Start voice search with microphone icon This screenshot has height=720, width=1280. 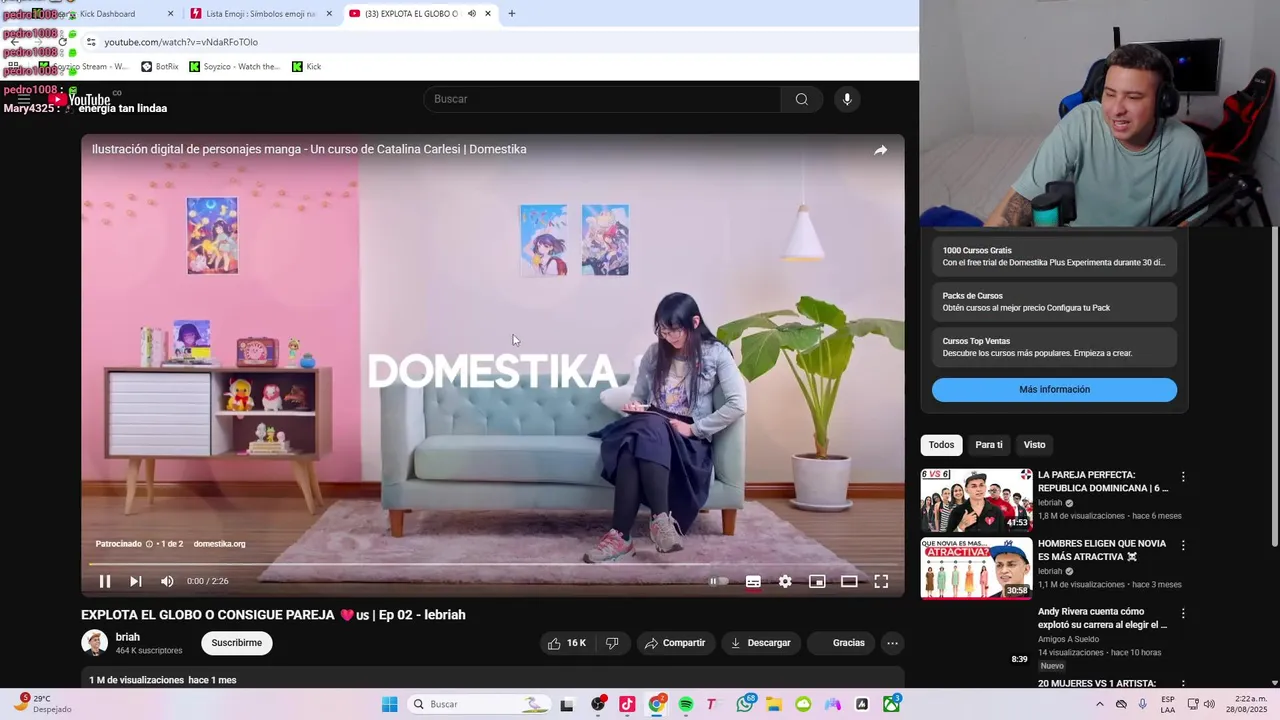847,99
